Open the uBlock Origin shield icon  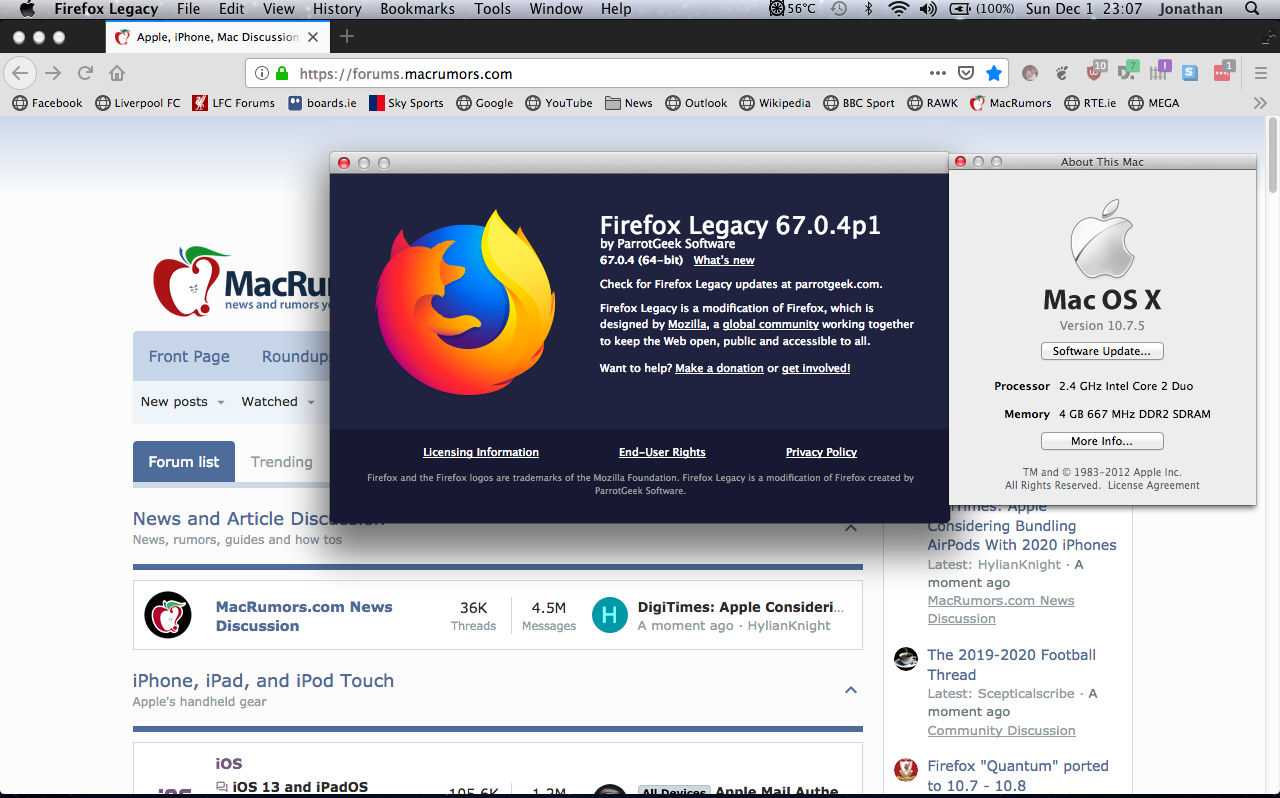tap(1096, 73)
